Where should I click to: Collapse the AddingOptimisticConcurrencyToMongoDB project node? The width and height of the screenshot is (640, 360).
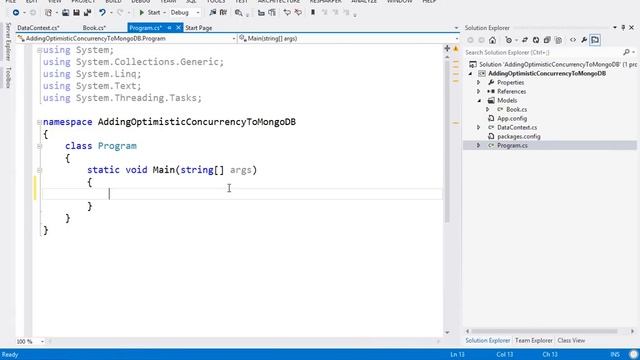pyautogui.click(x=471, y=73)
